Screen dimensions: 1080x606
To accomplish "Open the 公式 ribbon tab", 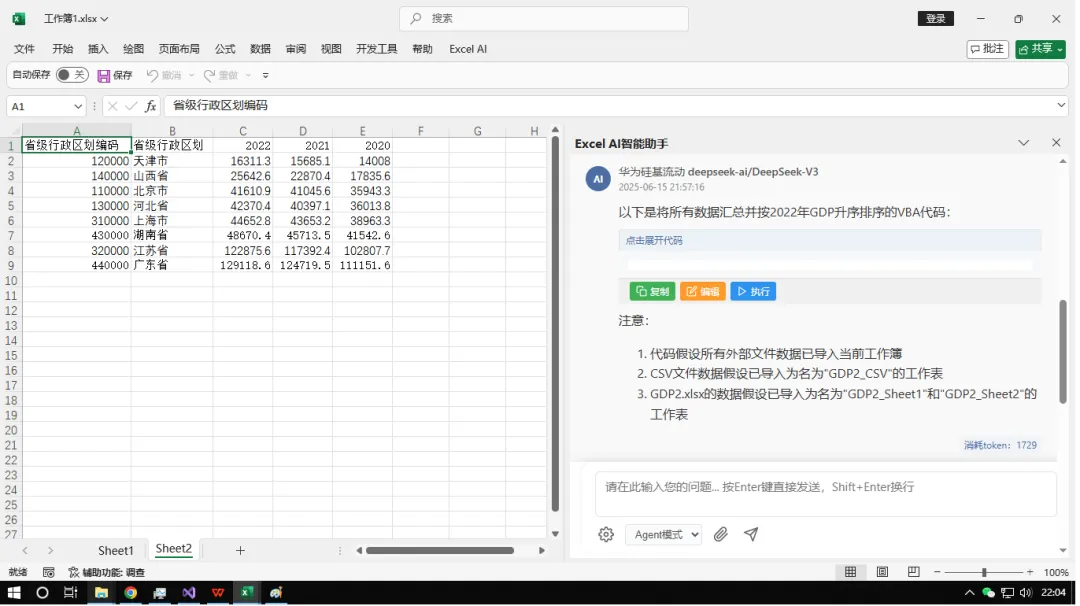I will (225, 49).
